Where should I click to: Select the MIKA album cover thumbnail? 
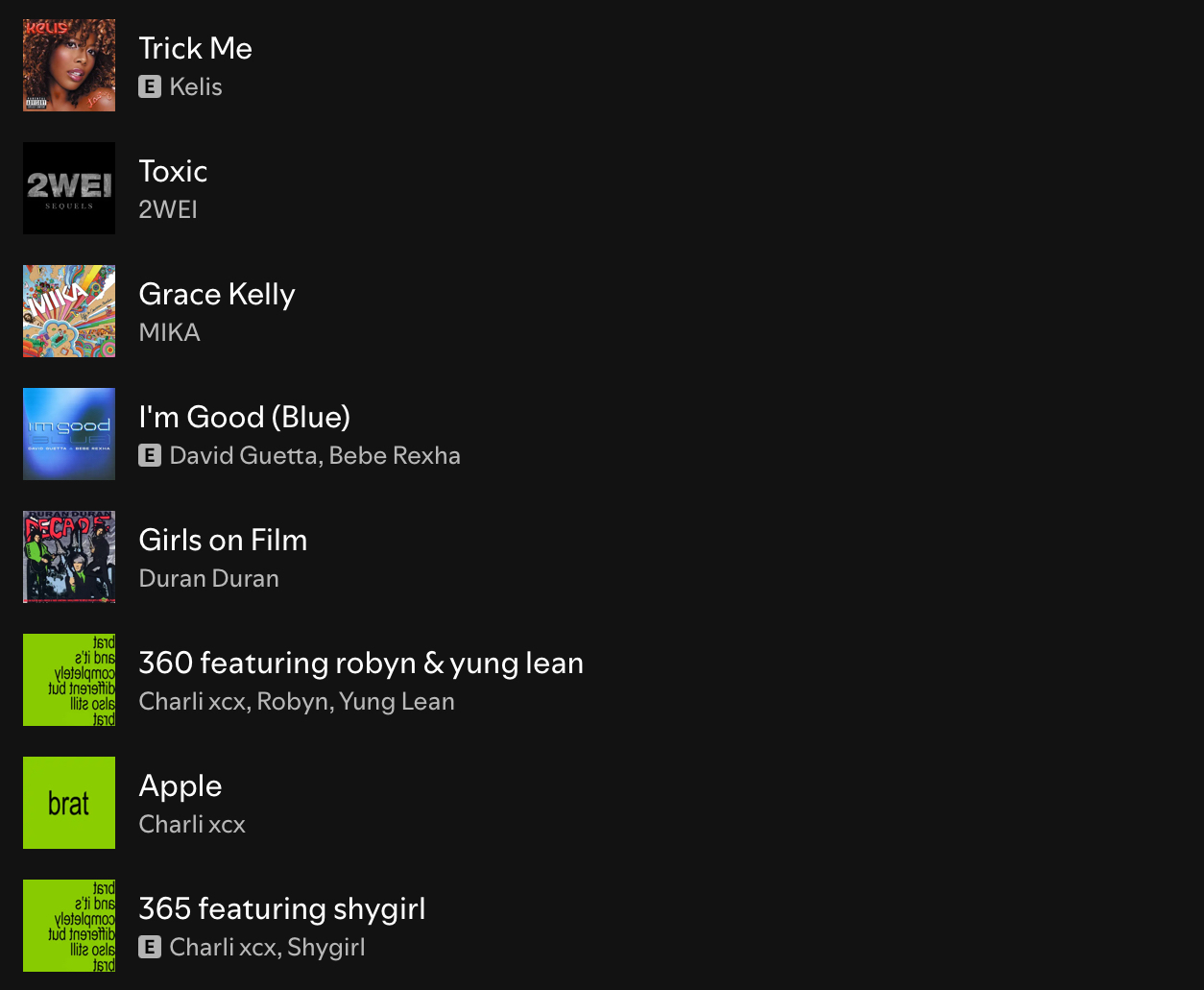point(69,311)
